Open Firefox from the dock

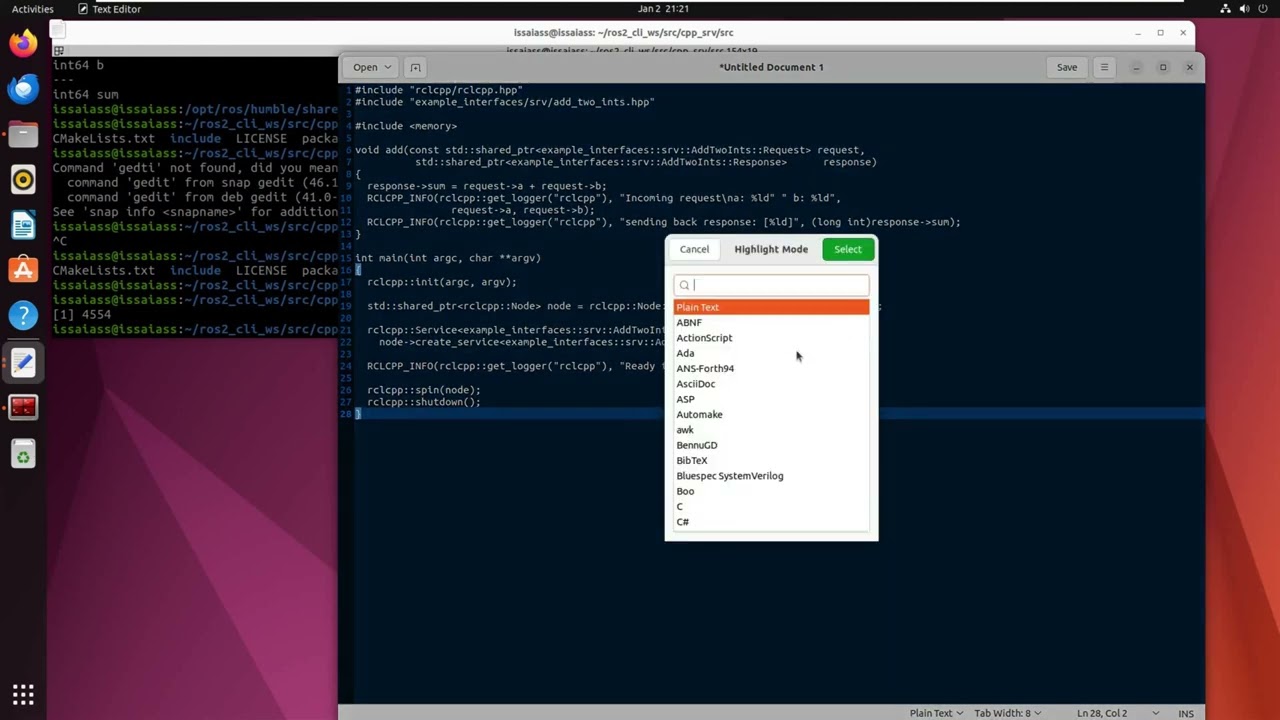[x=23, y=43]
